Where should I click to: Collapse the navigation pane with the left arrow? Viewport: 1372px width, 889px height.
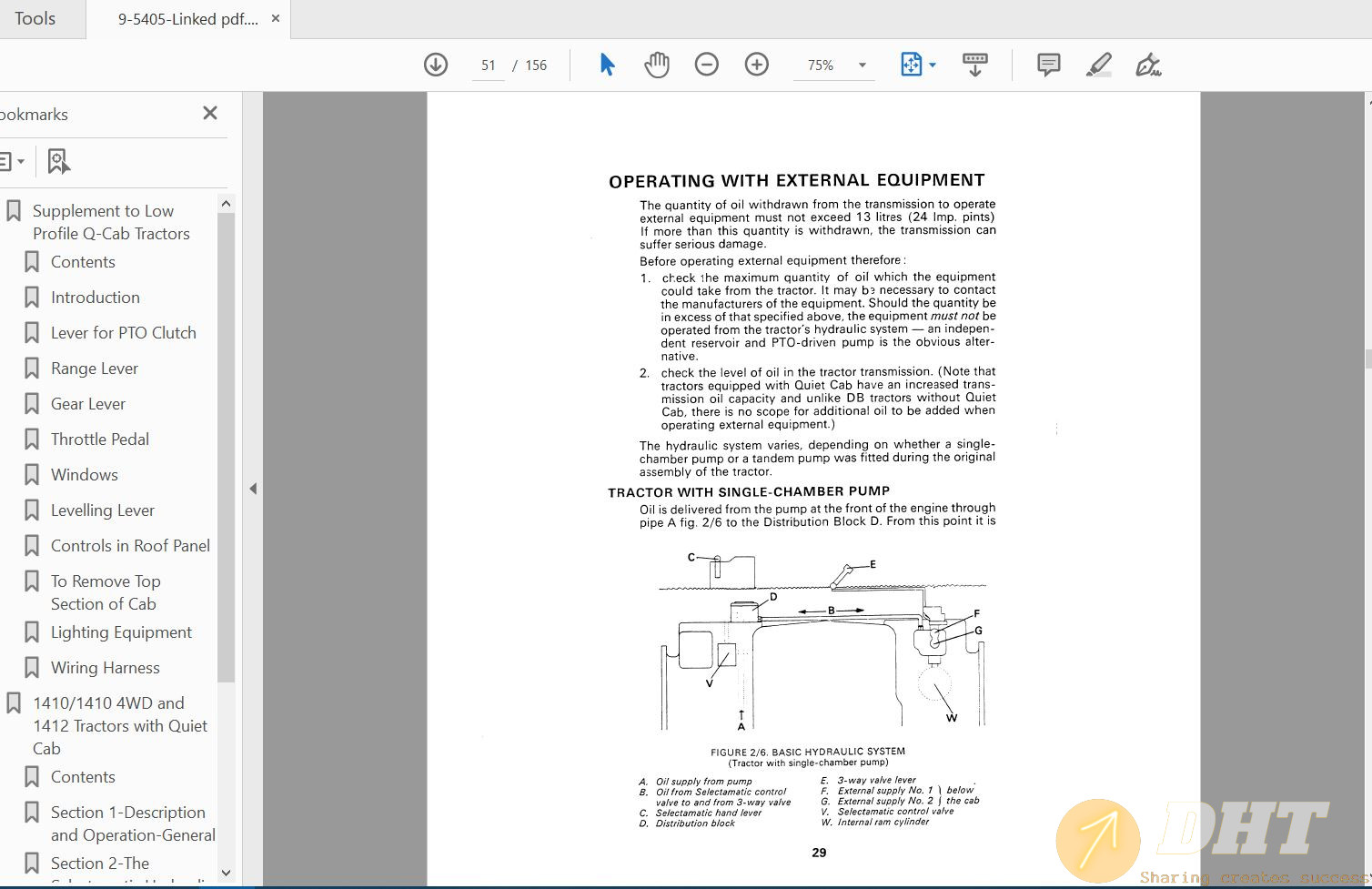[253, 489]
